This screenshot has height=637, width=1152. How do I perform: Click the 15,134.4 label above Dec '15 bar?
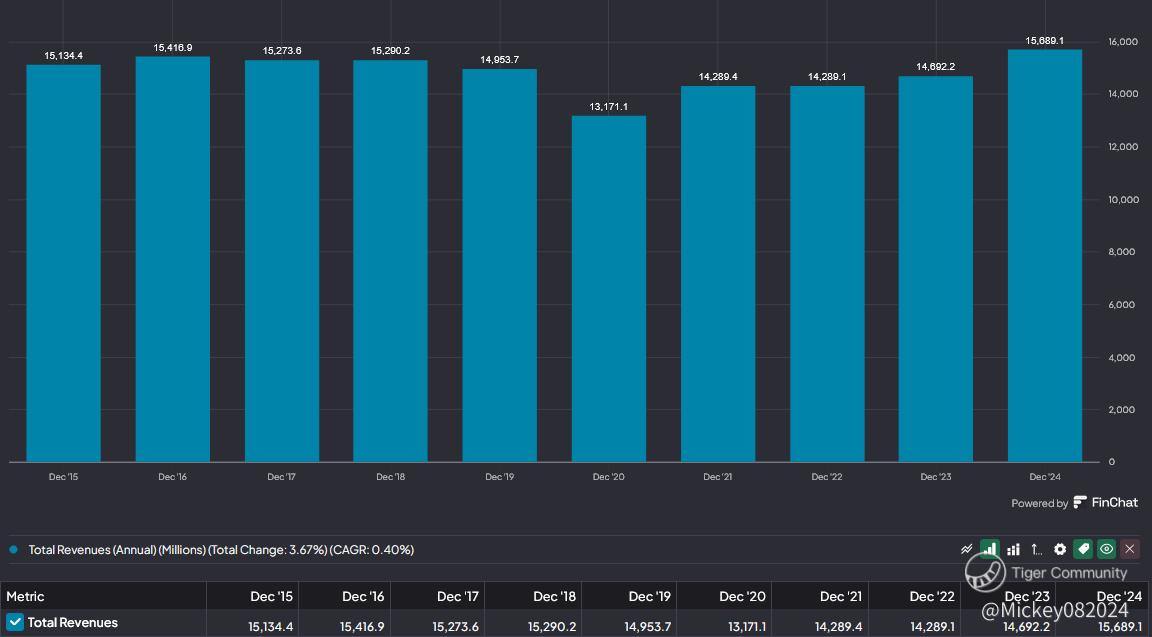pos(64,56)
